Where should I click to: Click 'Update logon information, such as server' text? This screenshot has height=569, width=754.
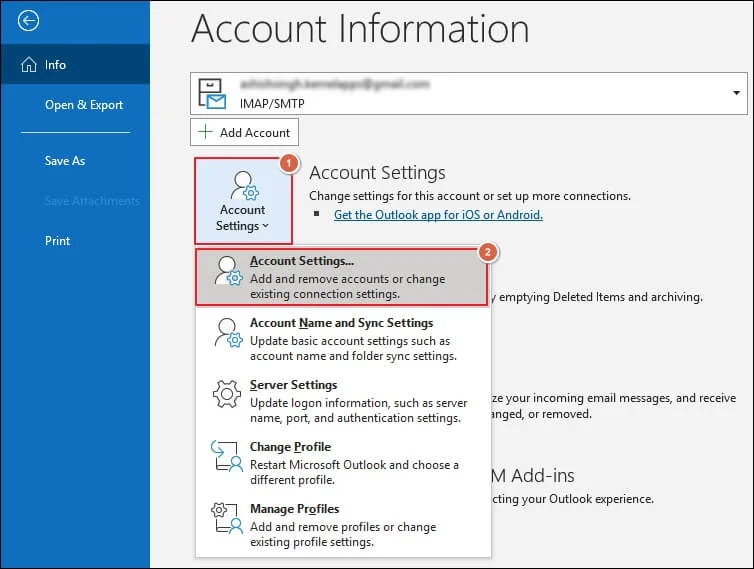coord(359,403)
